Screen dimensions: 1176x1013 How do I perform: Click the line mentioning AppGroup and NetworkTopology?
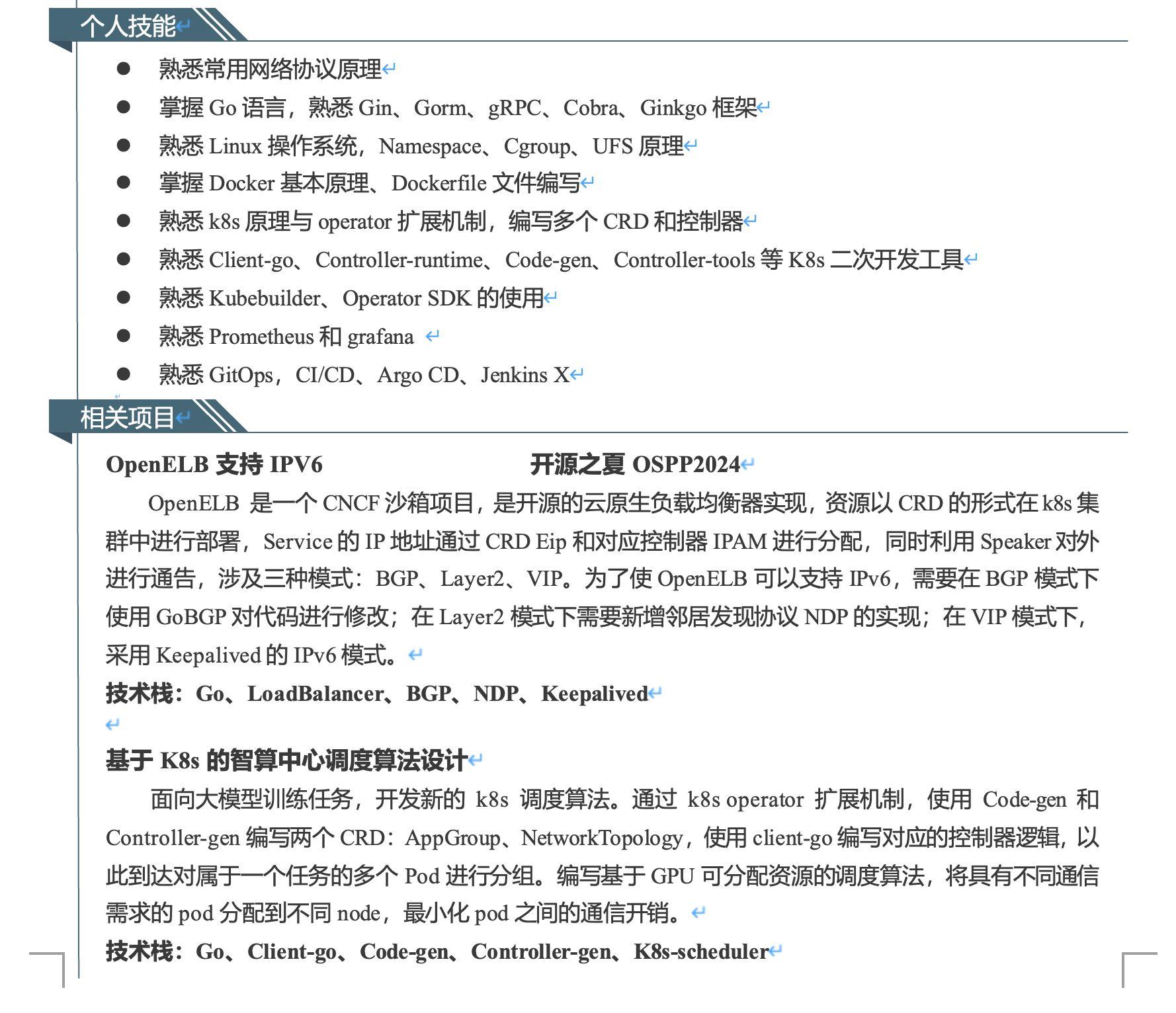(x=601, y=838)
